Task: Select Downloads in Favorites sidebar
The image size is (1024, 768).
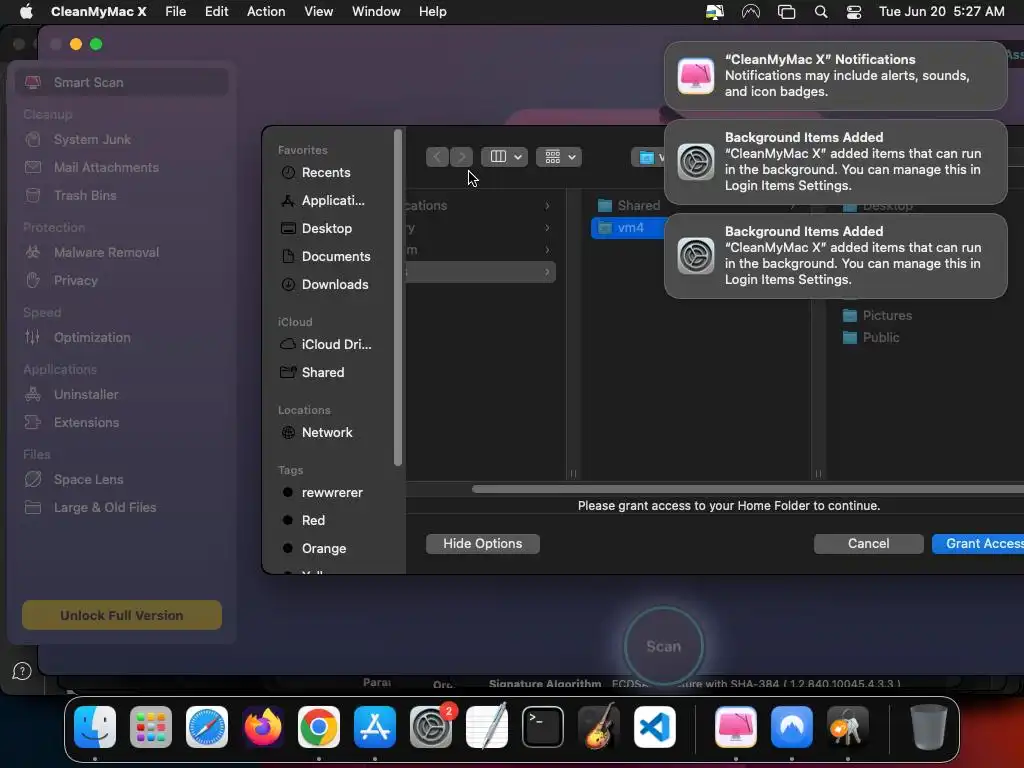Action: click(x=334, y=285)
